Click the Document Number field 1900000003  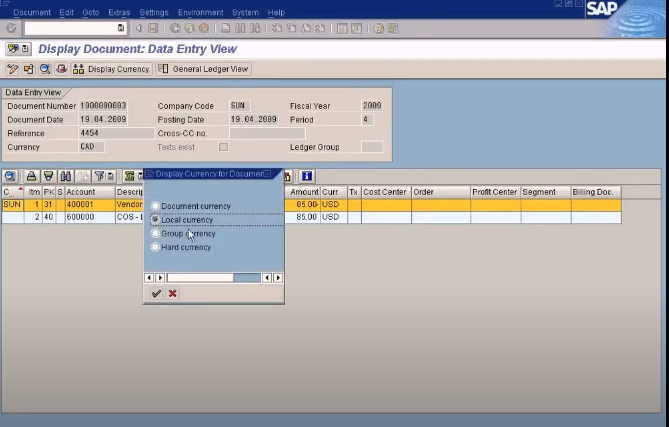(x=103, y=105)
